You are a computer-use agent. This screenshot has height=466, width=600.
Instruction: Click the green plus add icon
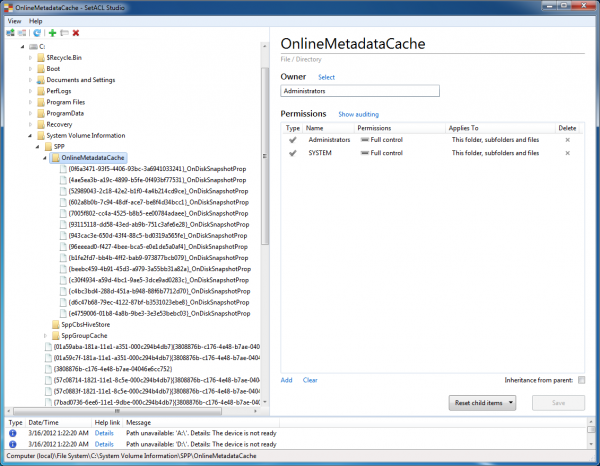pos(52,33)
